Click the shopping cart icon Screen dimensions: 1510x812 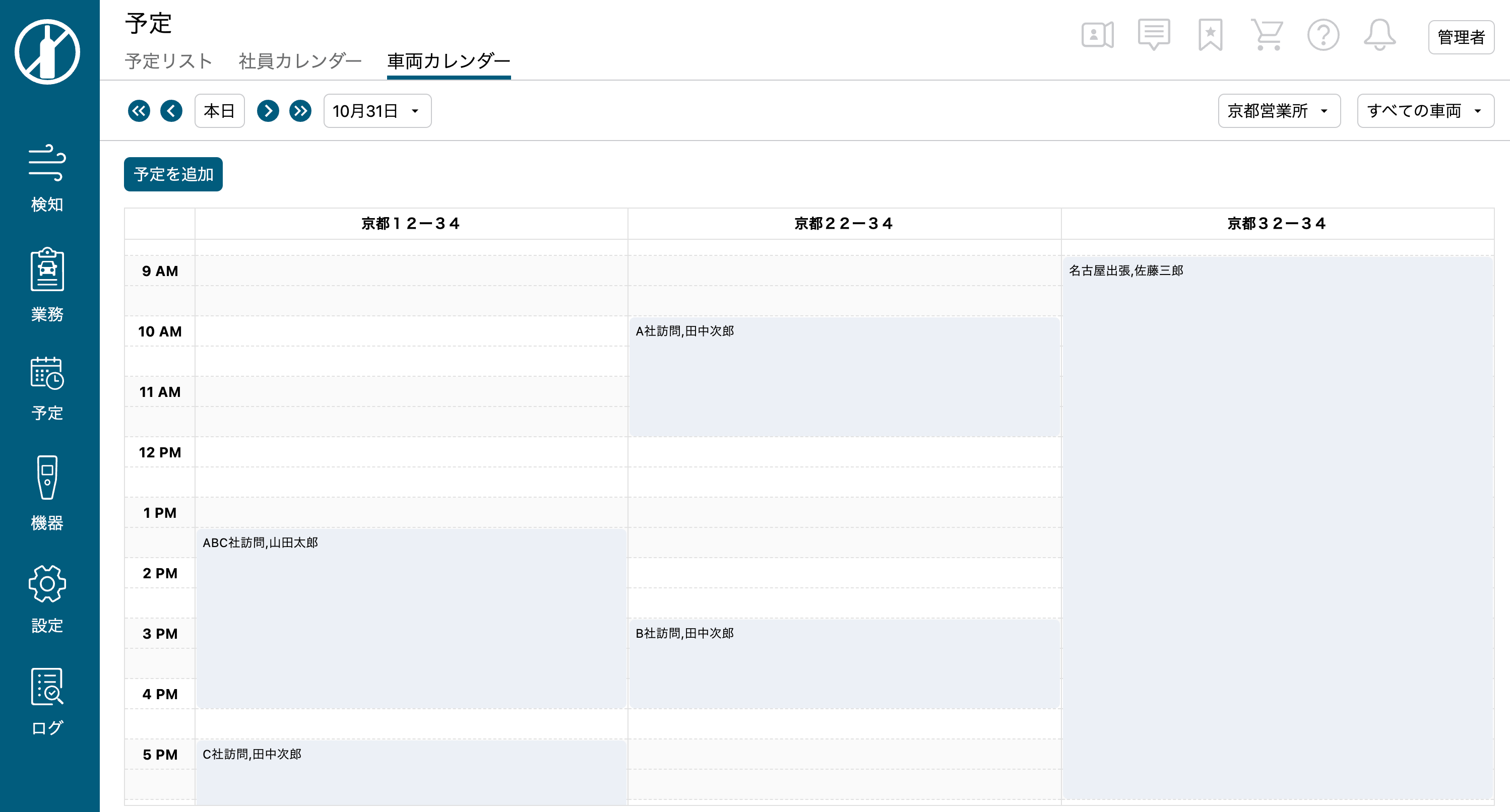point(1266,35)
